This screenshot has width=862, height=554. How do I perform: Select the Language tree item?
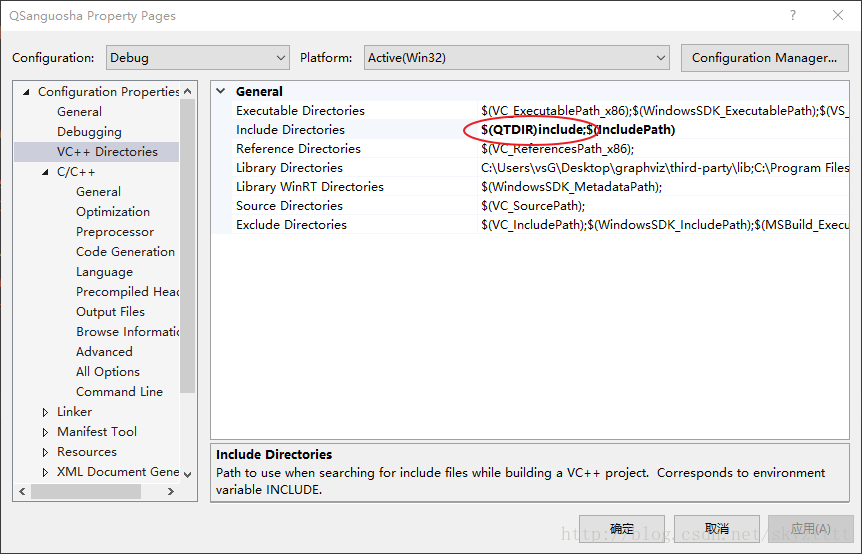(x=104, y=272)
